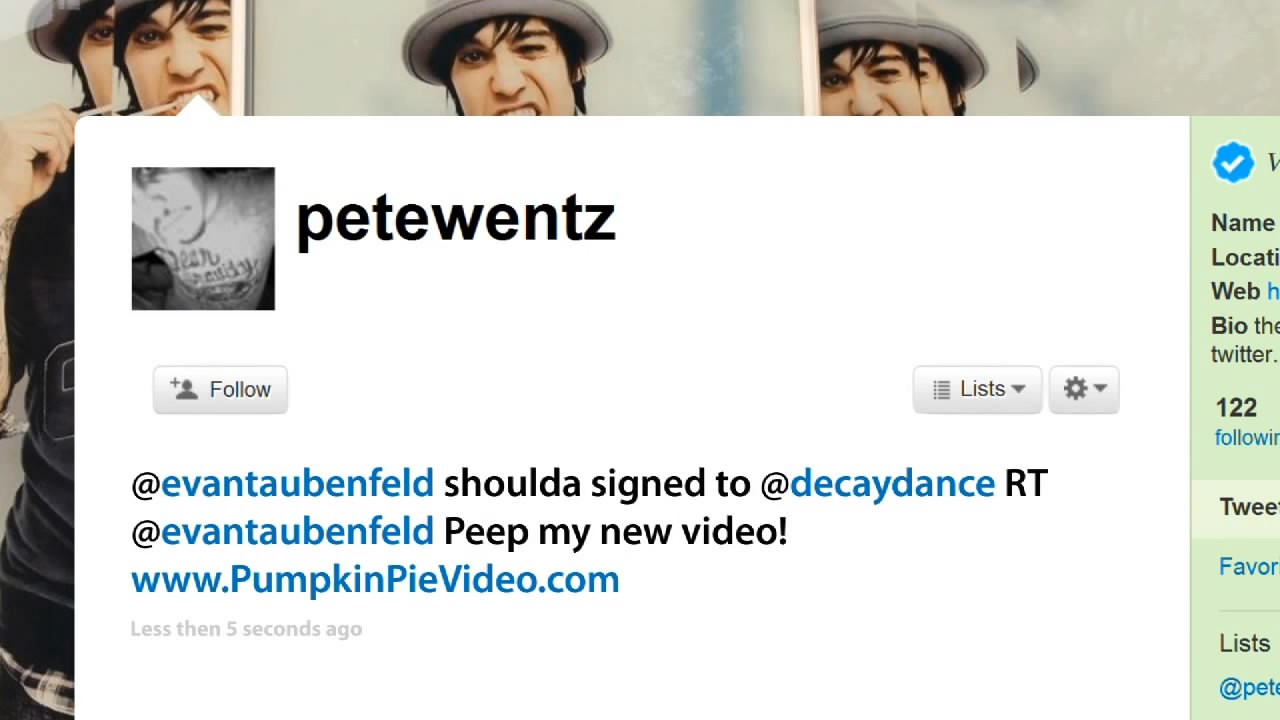This screenshot has width=1280, height=720.
Task: Click the list icon in the Lists button
Action: tap(941, 390)
